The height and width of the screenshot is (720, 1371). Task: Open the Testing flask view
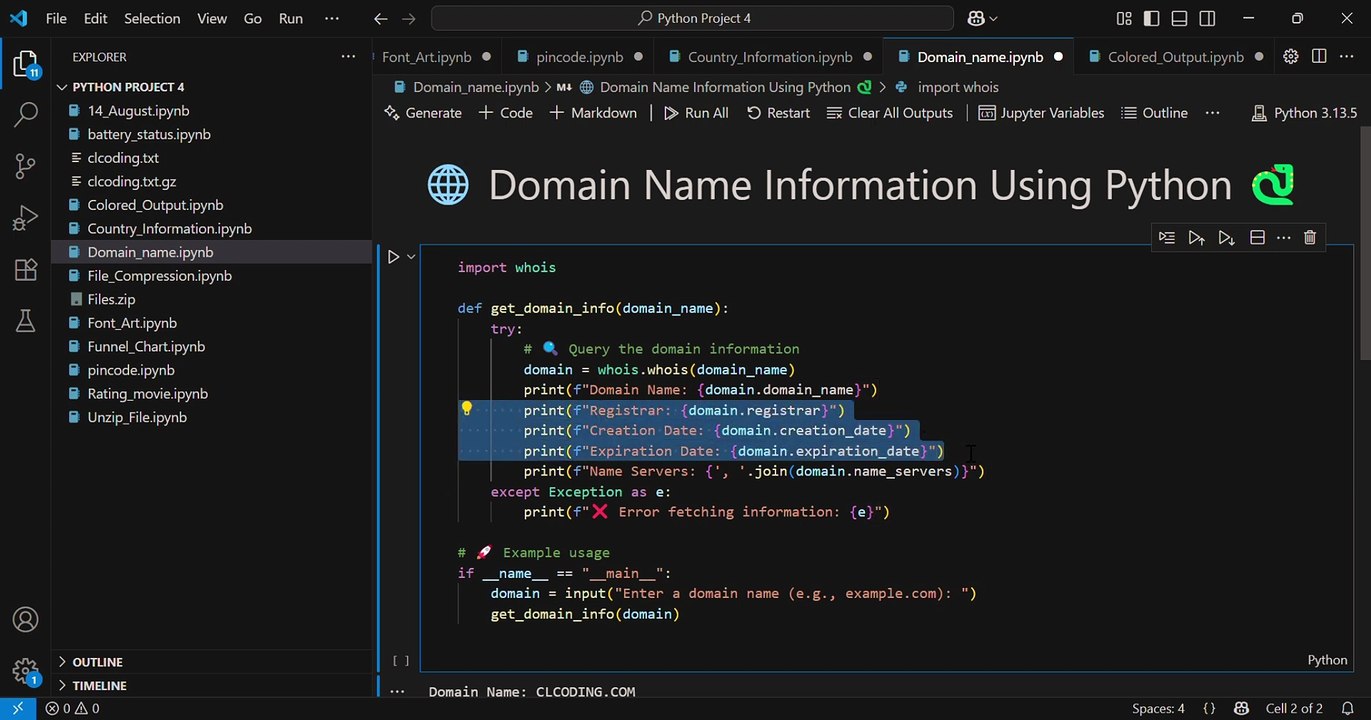(x=25, y=320)
